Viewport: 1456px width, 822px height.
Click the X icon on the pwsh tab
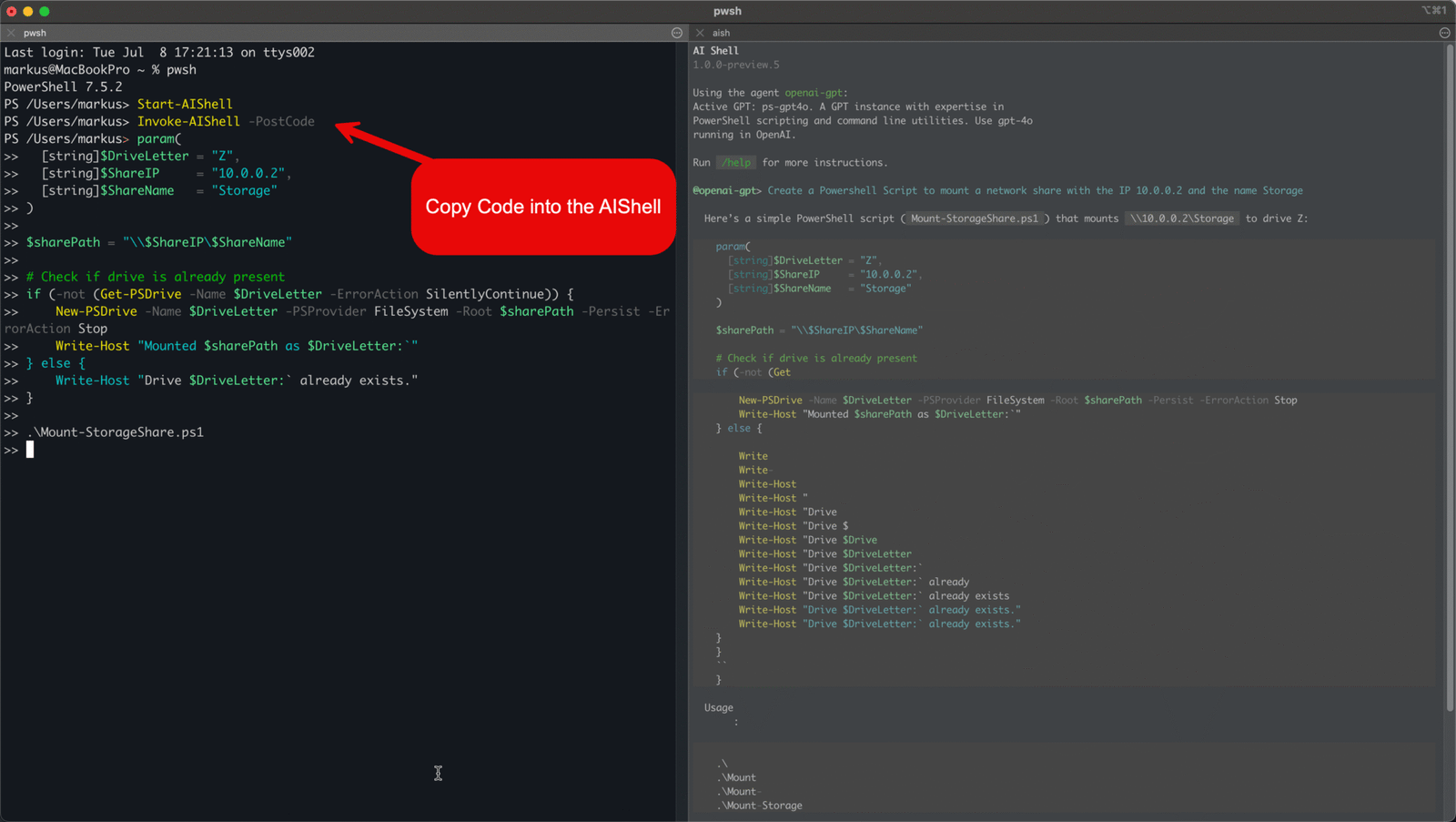11,32
